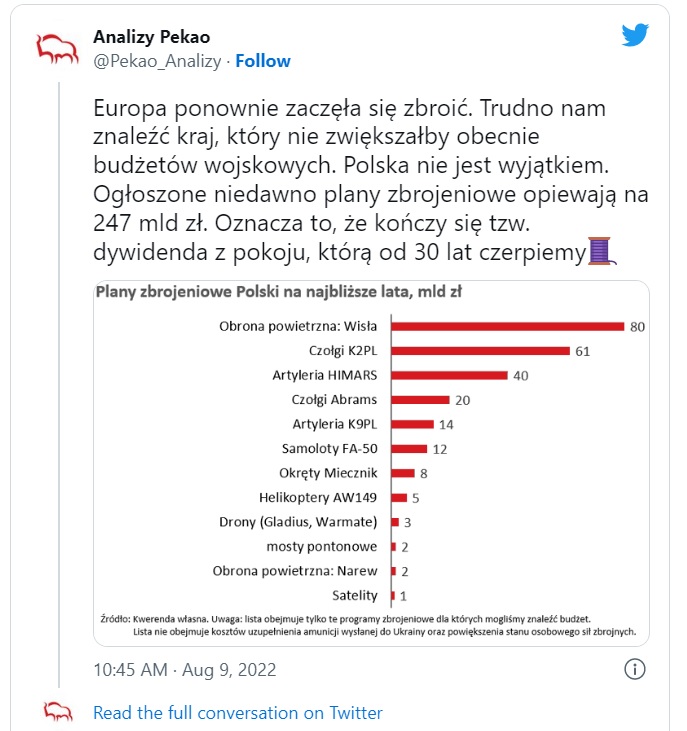Screen dimensions: 687x731
Task: Click the tweet info circle icon
Action: coord(634,669)
